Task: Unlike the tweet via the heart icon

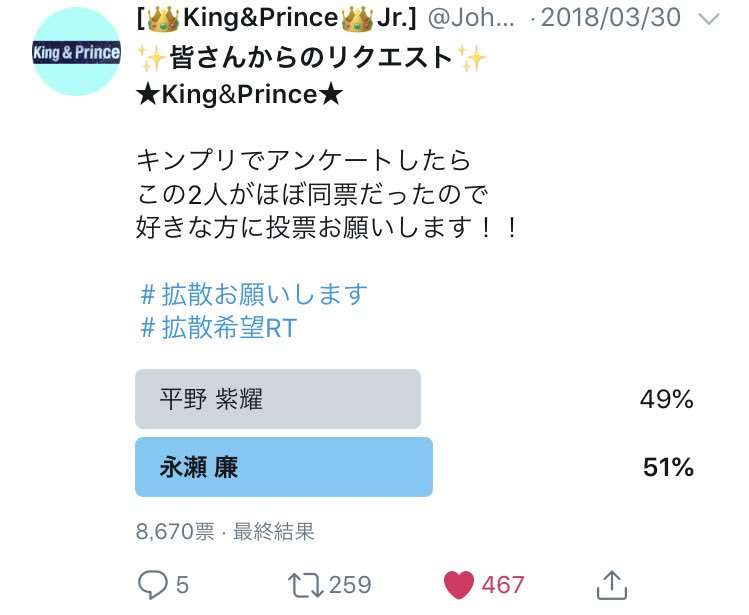Action: tap(457, 584)
